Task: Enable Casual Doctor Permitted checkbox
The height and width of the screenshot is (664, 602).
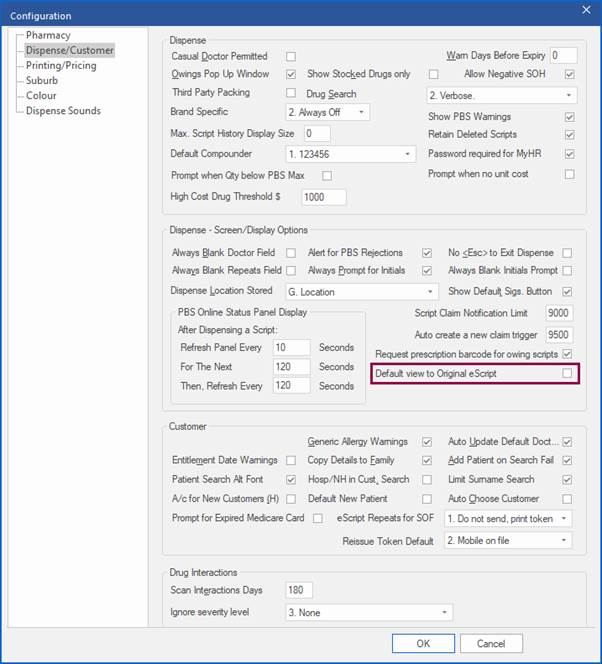Action: click(291, 56)
